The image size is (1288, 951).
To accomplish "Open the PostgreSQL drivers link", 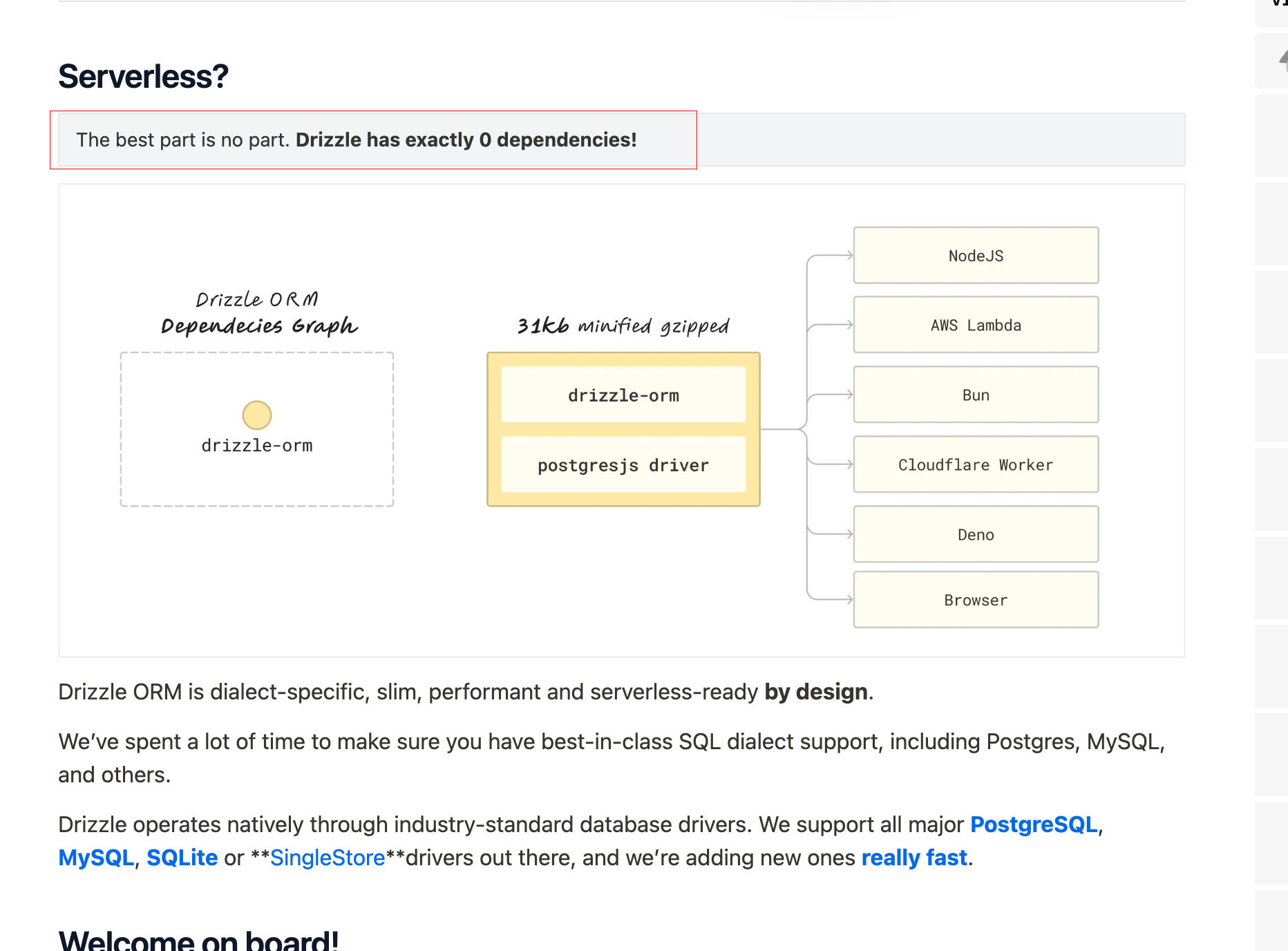I will (1033, 825).
